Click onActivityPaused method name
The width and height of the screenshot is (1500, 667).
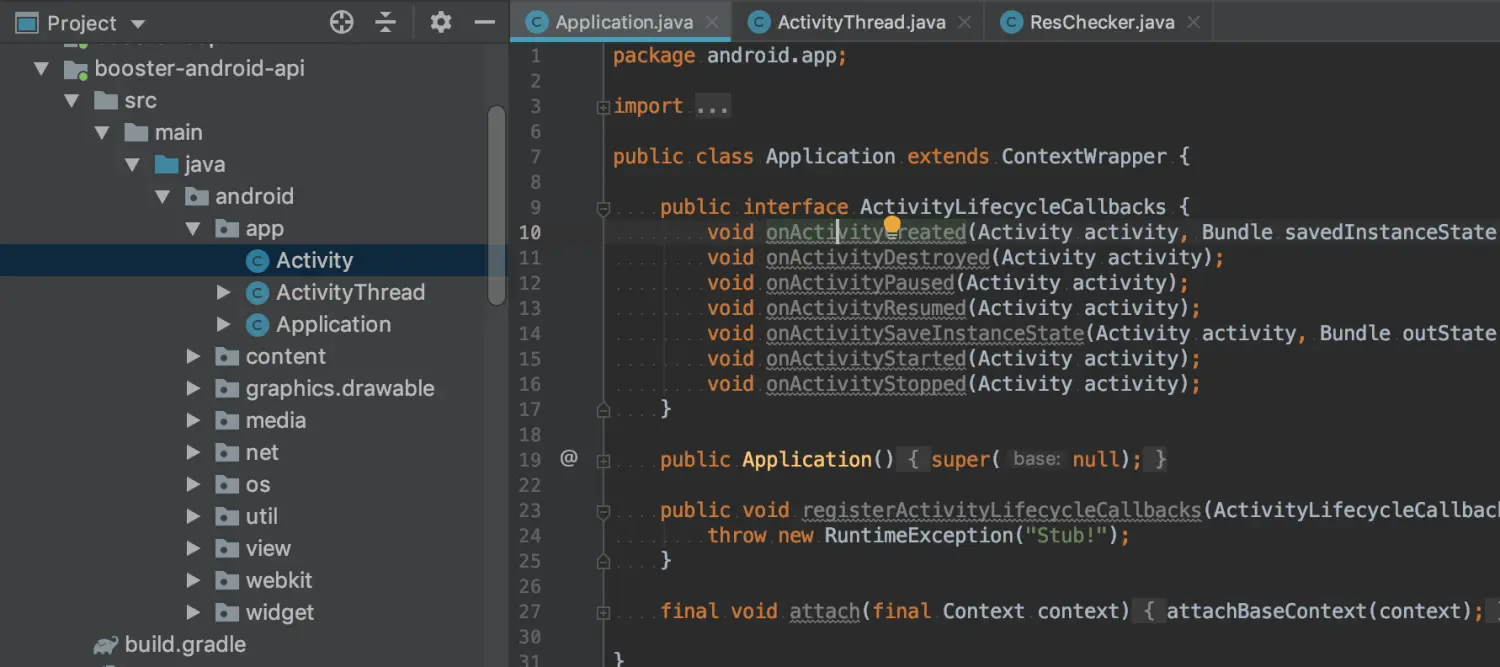860,283
